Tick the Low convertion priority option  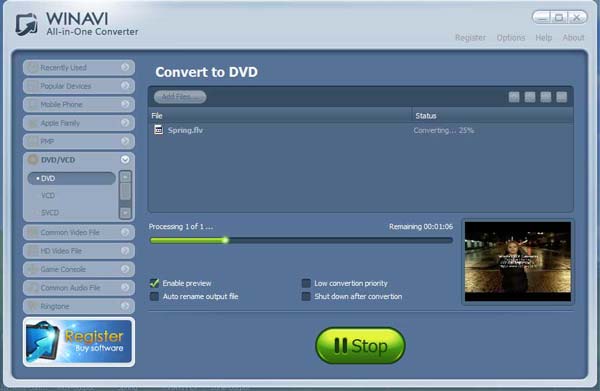(306, 283)
